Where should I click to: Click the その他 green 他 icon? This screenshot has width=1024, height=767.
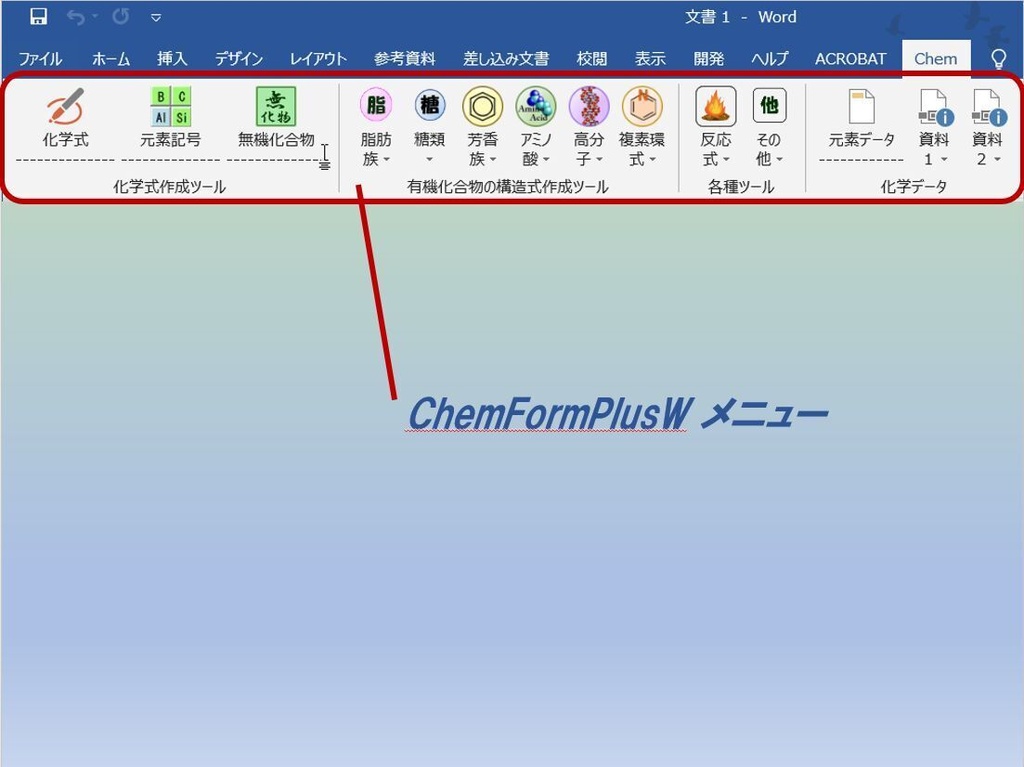click(x=769, y=106)
